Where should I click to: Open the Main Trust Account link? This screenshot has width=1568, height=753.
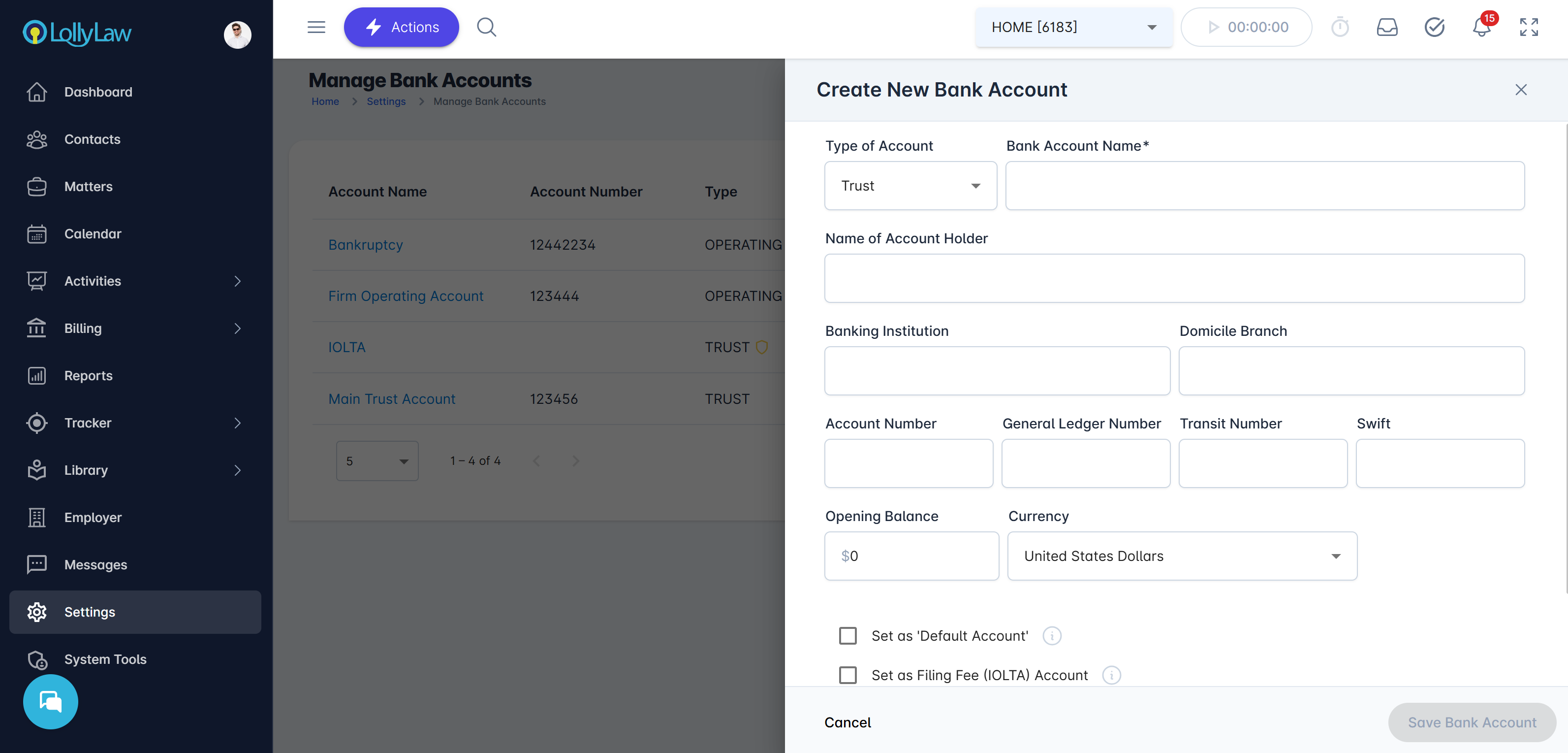coord(392,399)
